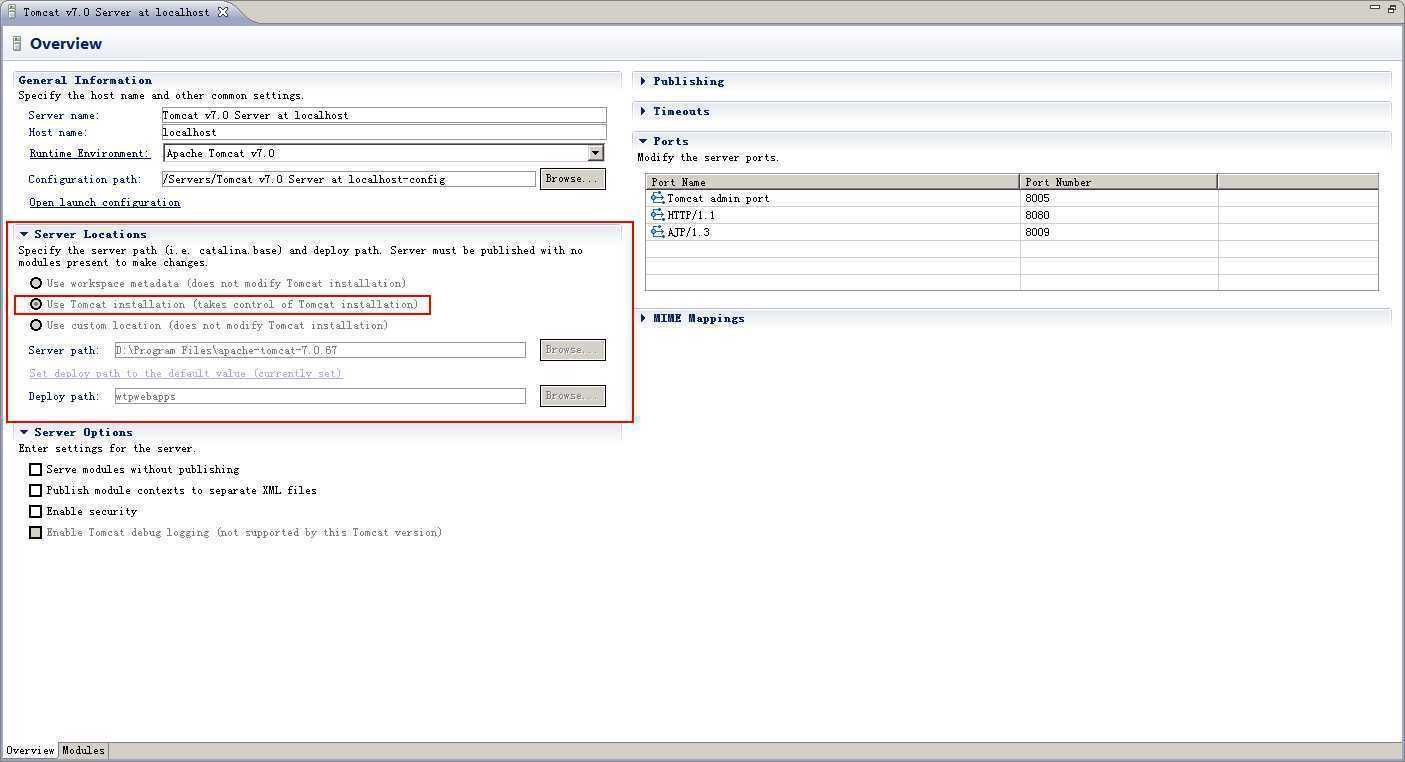Select Use workspace metadata radio button

click(36, 283)
